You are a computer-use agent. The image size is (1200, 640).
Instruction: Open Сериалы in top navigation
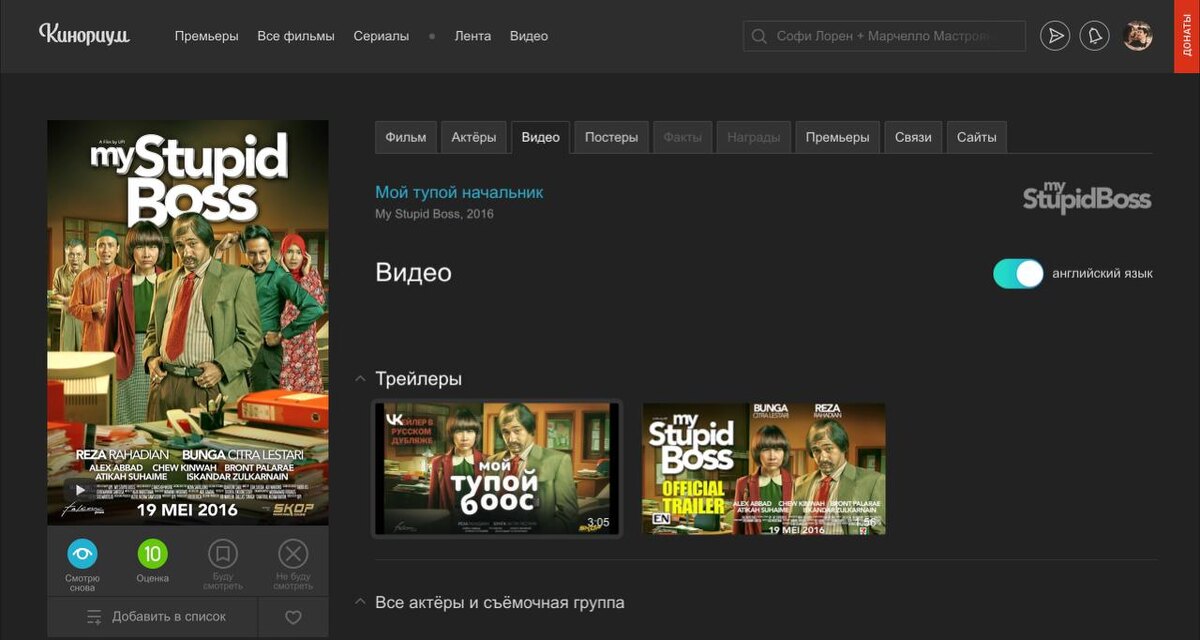[x=381, y=36]
